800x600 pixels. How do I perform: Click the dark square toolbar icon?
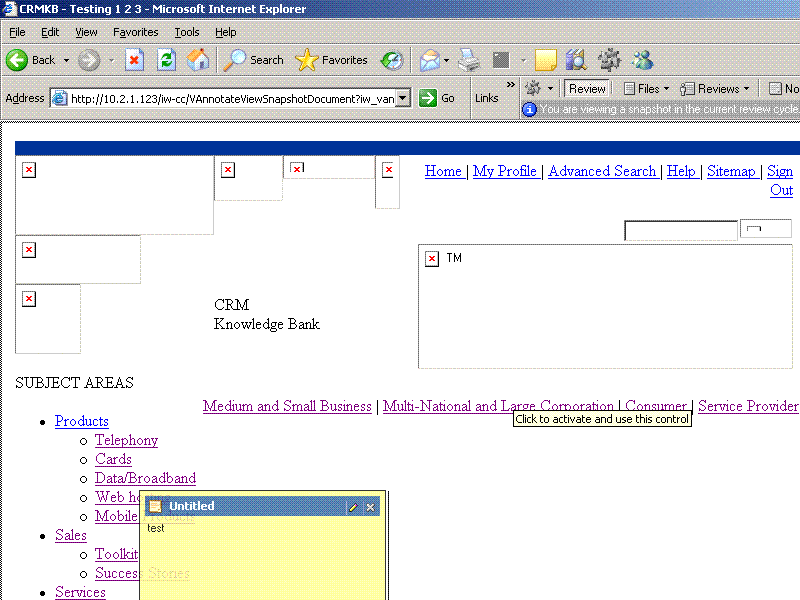pyautogui.click(x=501, y=60)
